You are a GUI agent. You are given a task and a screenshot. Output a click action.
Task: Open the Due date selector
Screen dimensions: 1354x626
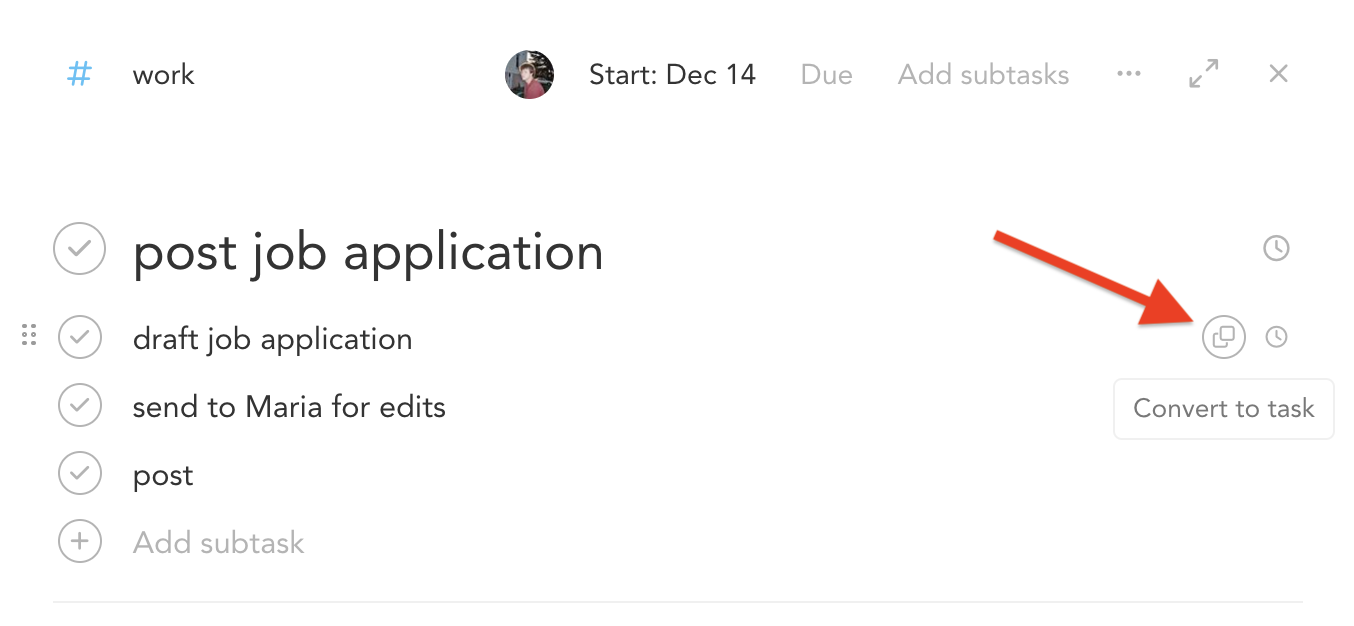(x=826, y=74)
